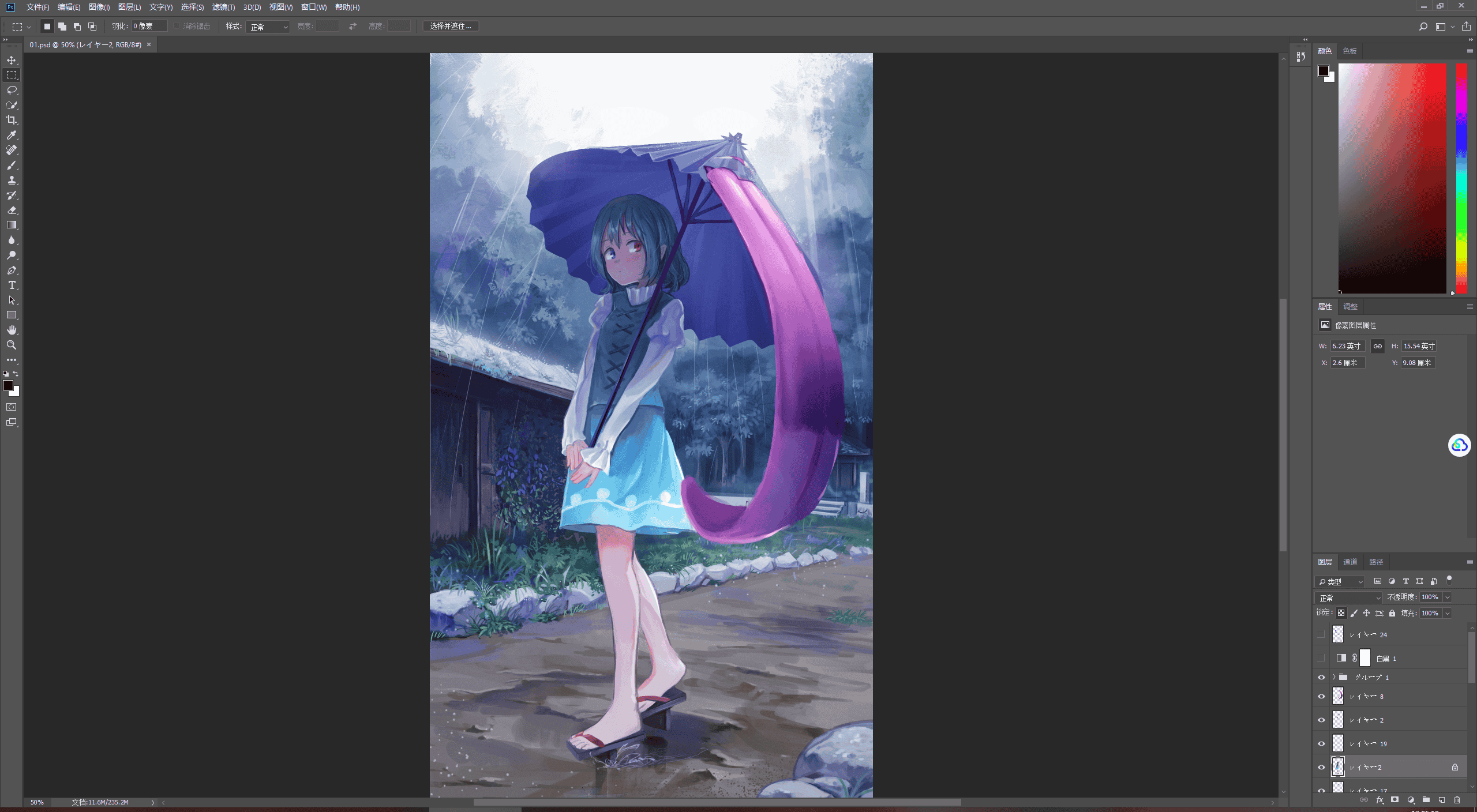1477x812 pixels.
Task: Click the 选择并遮住 button
Action: point(451,26)
